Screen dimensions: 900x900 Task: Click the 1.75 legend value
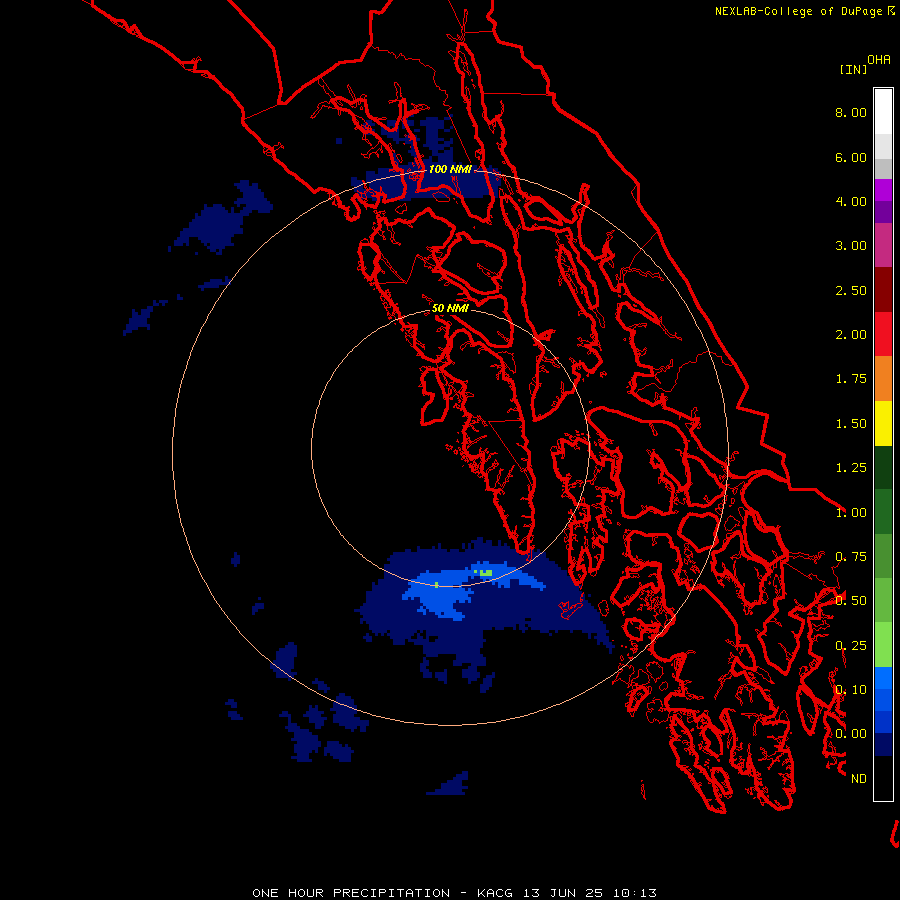[851, 379]
